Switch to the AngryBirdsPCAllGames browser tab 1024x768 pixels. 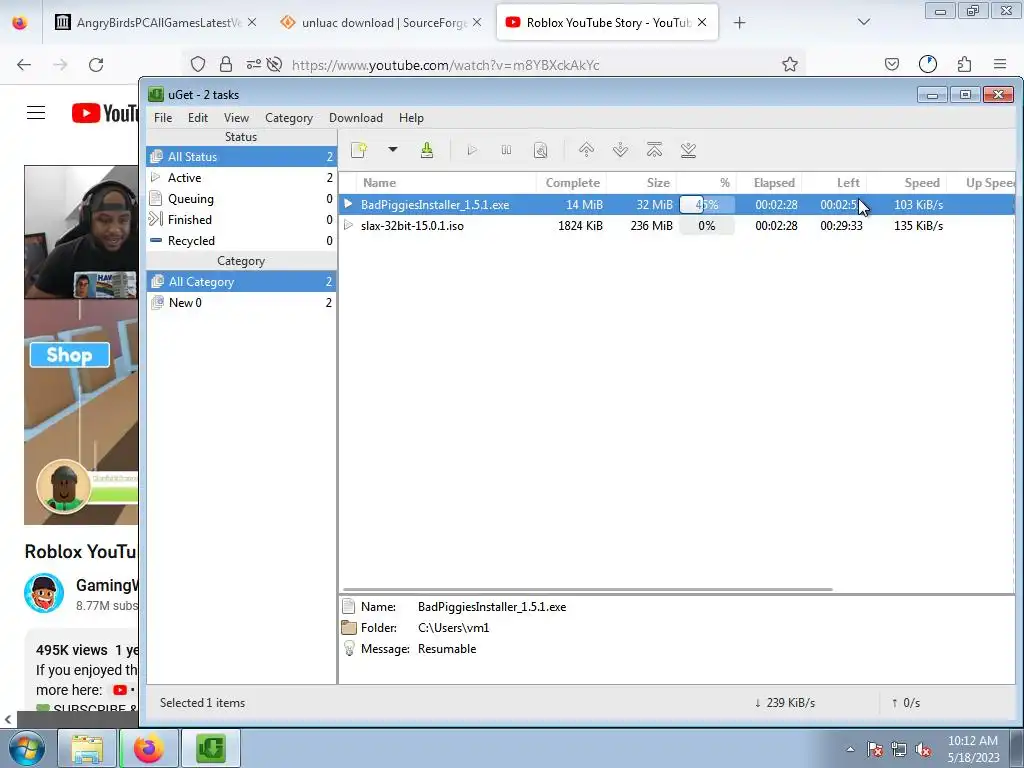pos(157,22)
